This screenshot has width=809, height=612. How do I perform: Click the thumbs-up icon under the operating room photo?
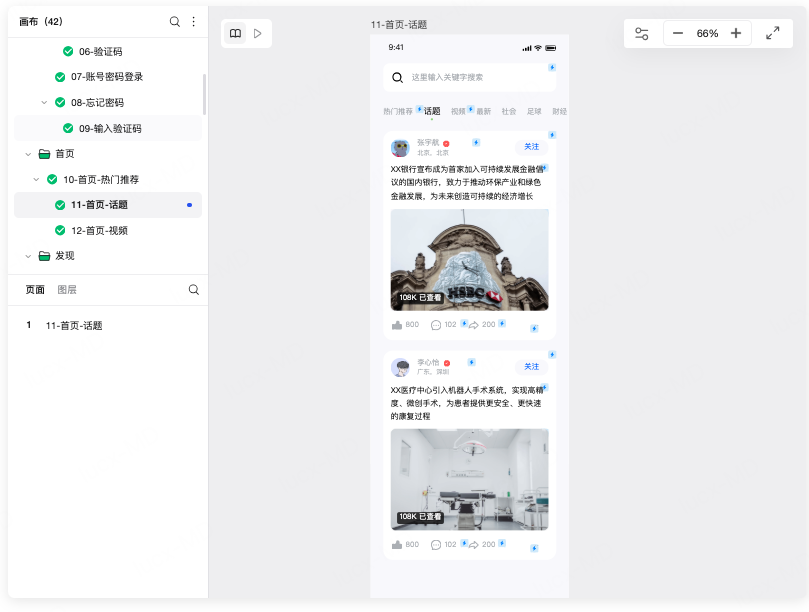pyautogui.click(x=397, y=544)
